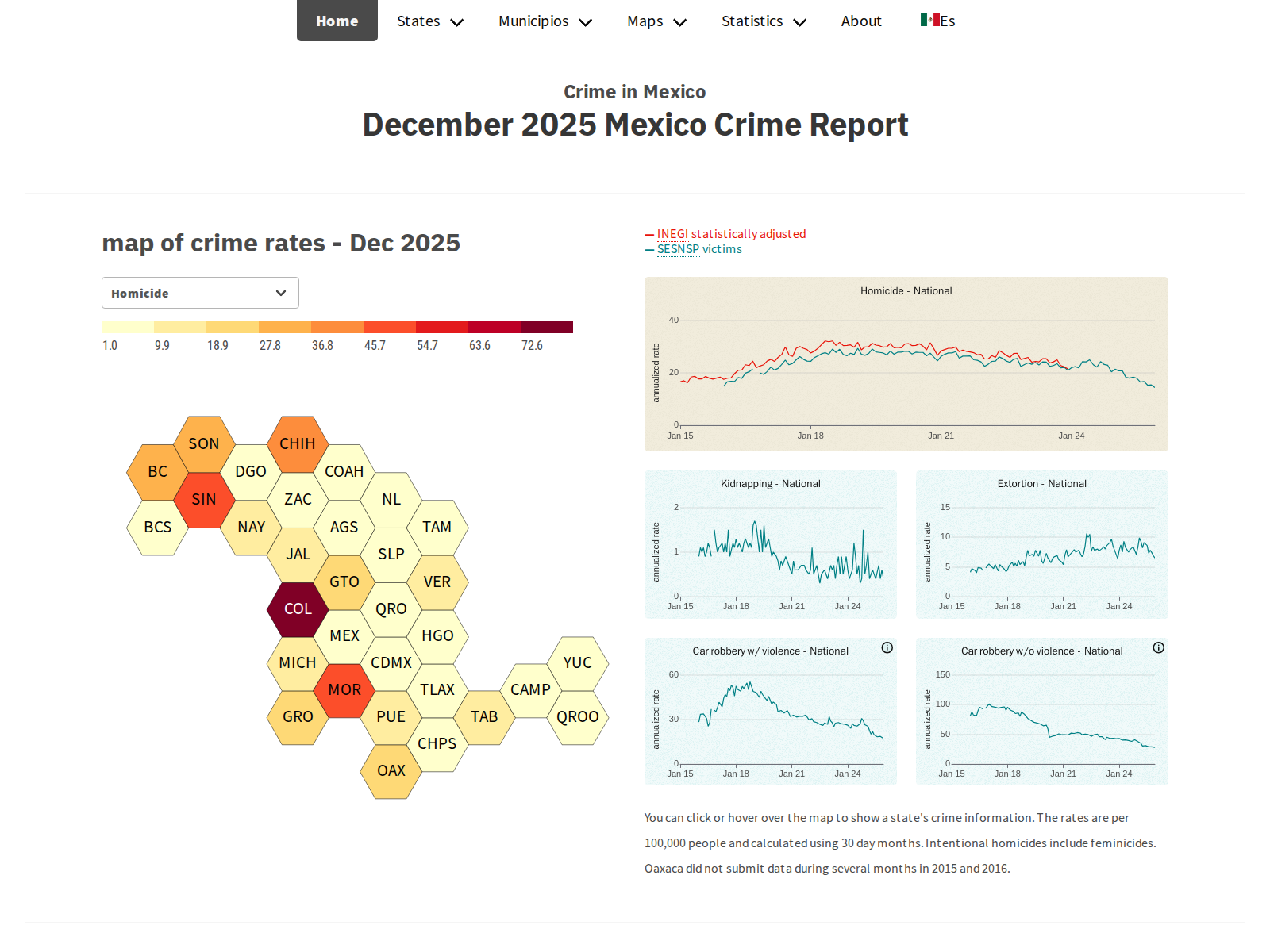Image resolution: width=1270 pixels, height=952 pixels.
Task: Select the QRO hexagon on the map
Action: 391,608
